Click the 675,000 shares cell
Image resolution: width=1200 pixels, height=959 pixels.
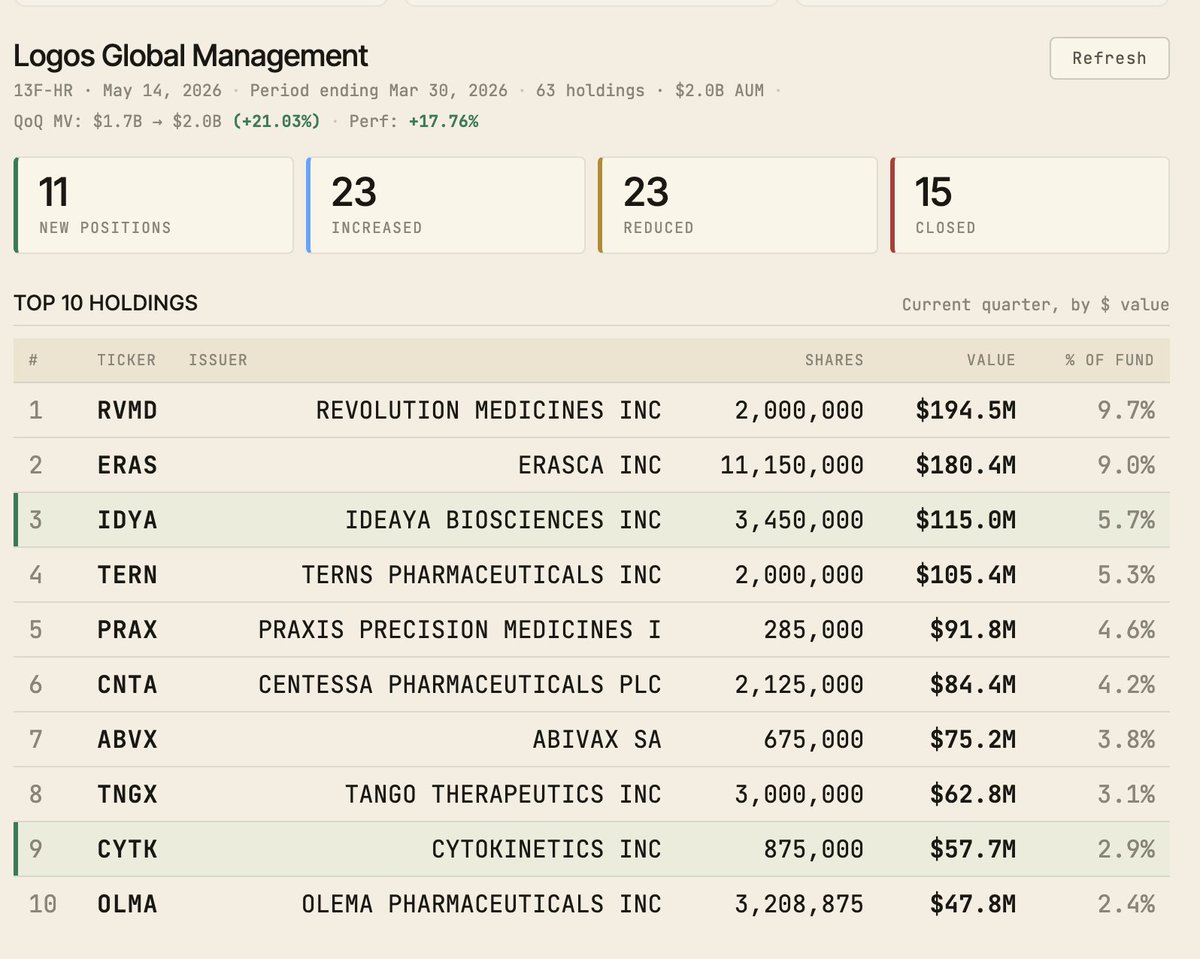pos(814,740)
